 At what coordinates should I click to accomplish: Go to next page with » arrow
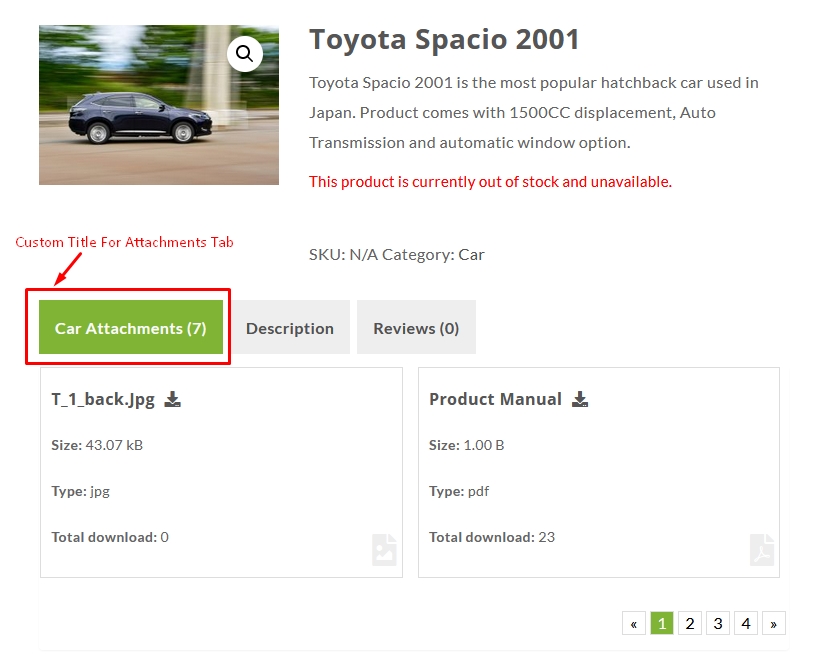tap(773, 624)
